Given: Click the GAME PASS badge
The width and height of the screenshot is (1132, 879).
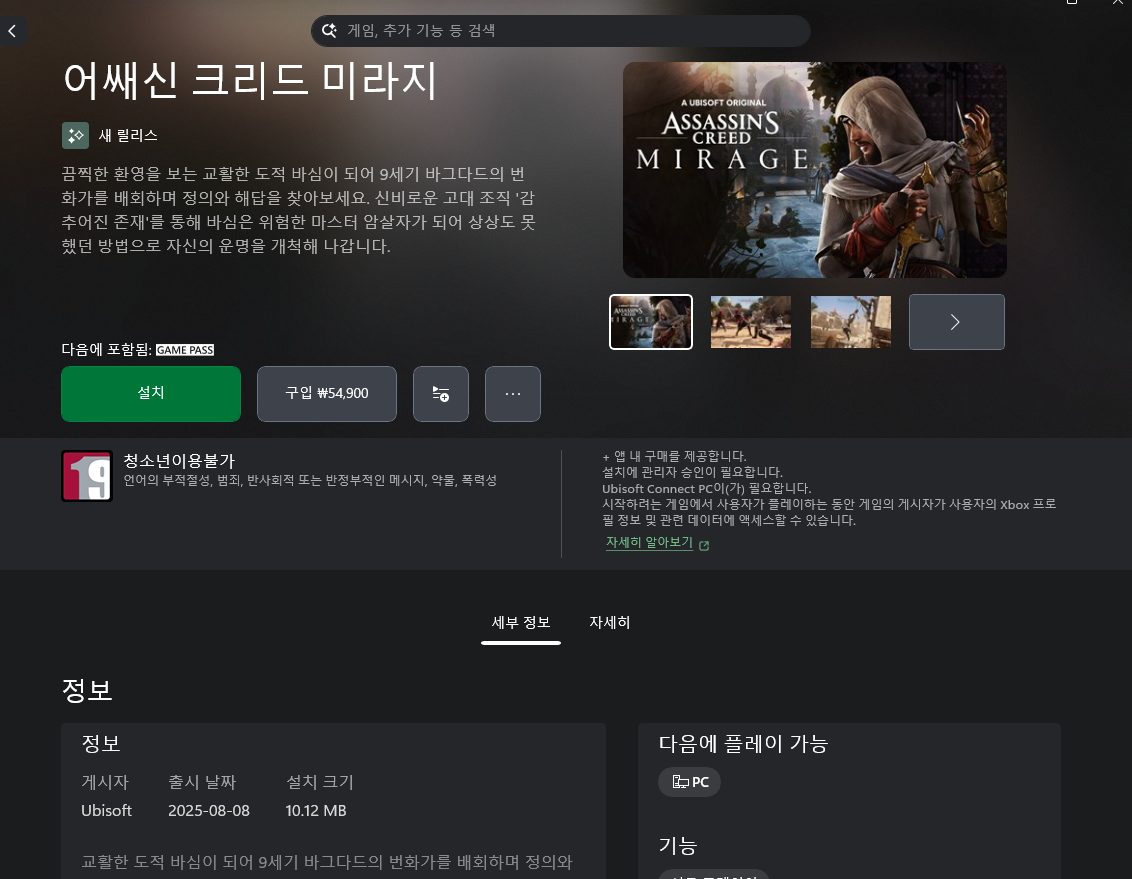Looking at the screenshot, I should [x=185, y=350].
